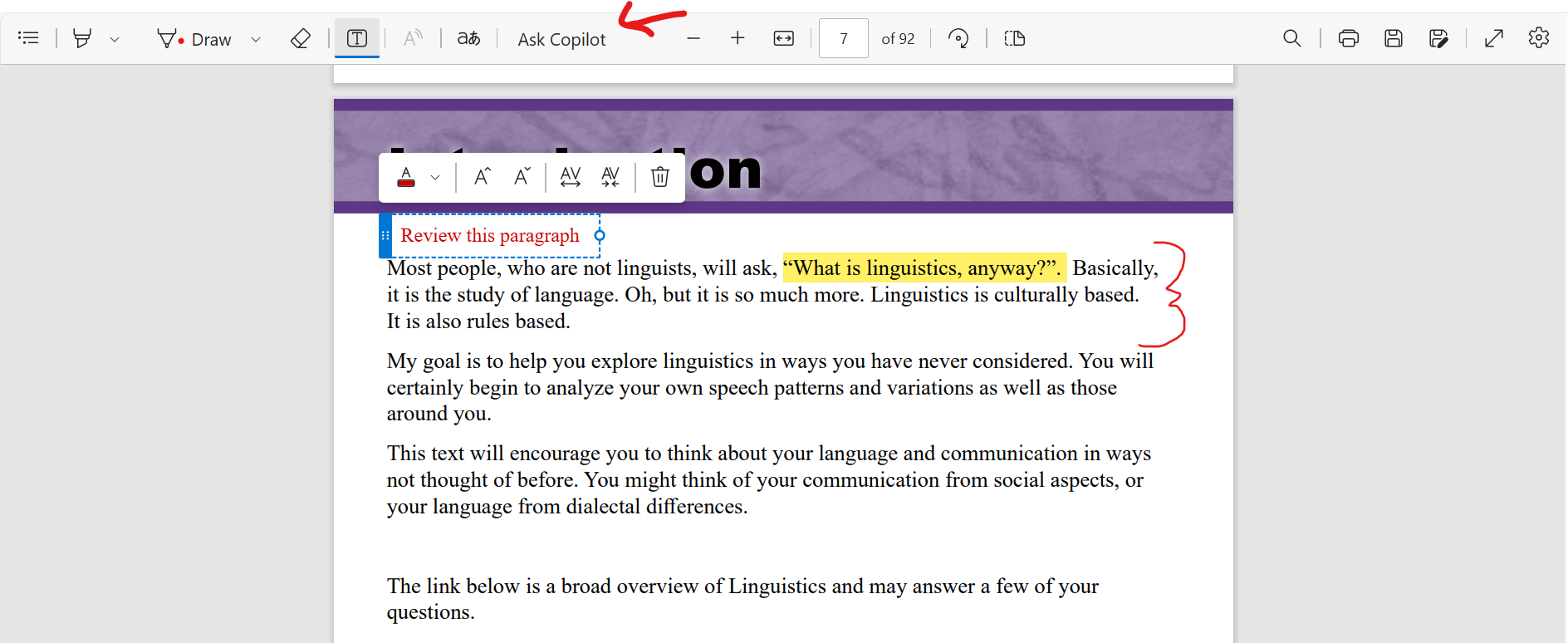Decrease the text character spacing
1568x643 pixels.
click(610, 177)
